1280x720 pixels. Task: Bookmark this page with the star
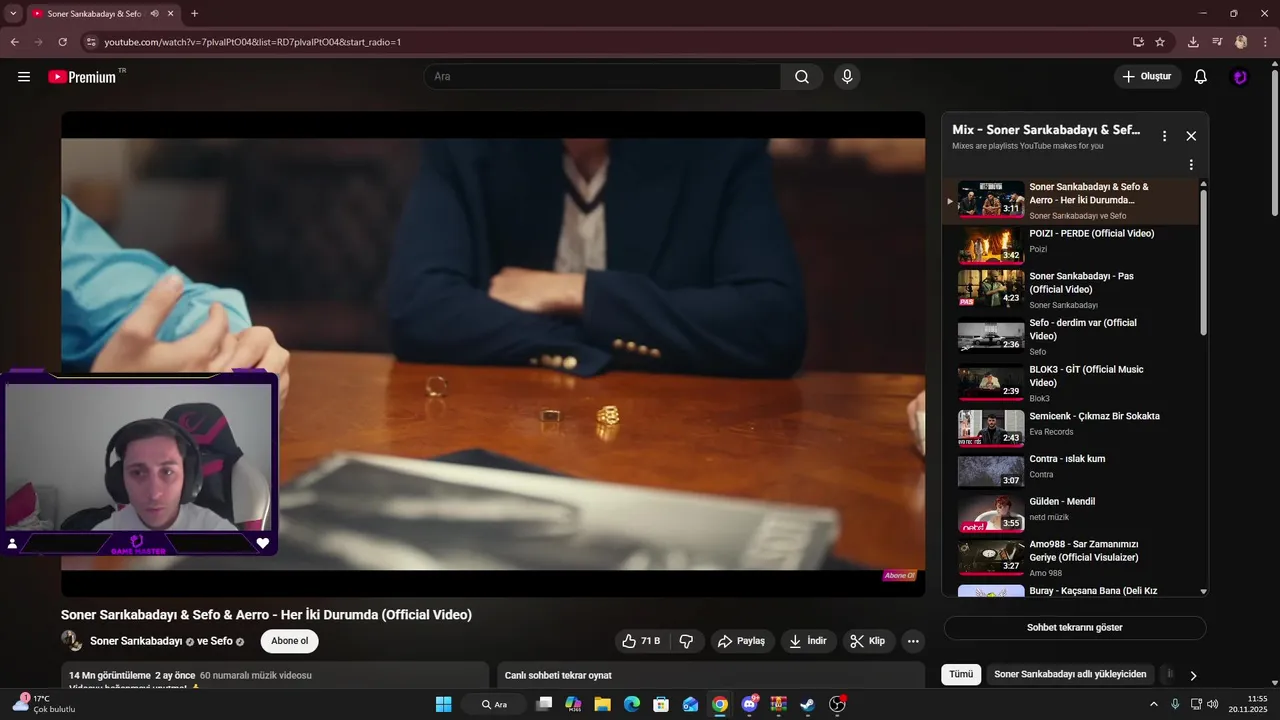click(x=1160, y=42)
